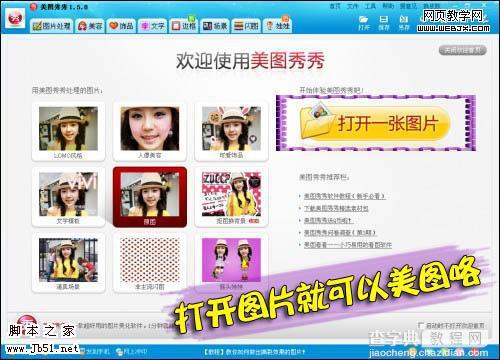The image size is (500, 360).
Task: Select the 文字 tab
Action: tap(152, 26)
